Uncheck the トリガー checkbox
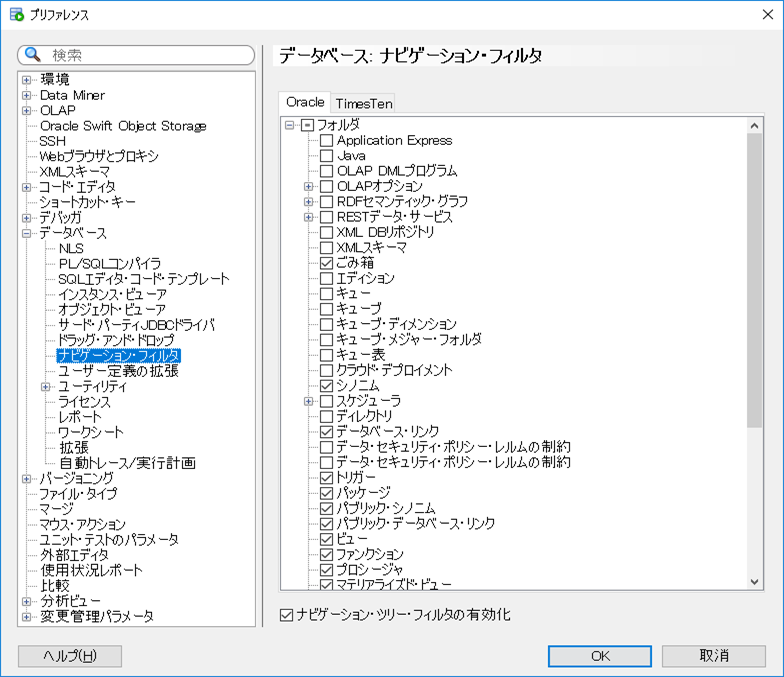This screenshot has height=677, width=784. [326, 478]
